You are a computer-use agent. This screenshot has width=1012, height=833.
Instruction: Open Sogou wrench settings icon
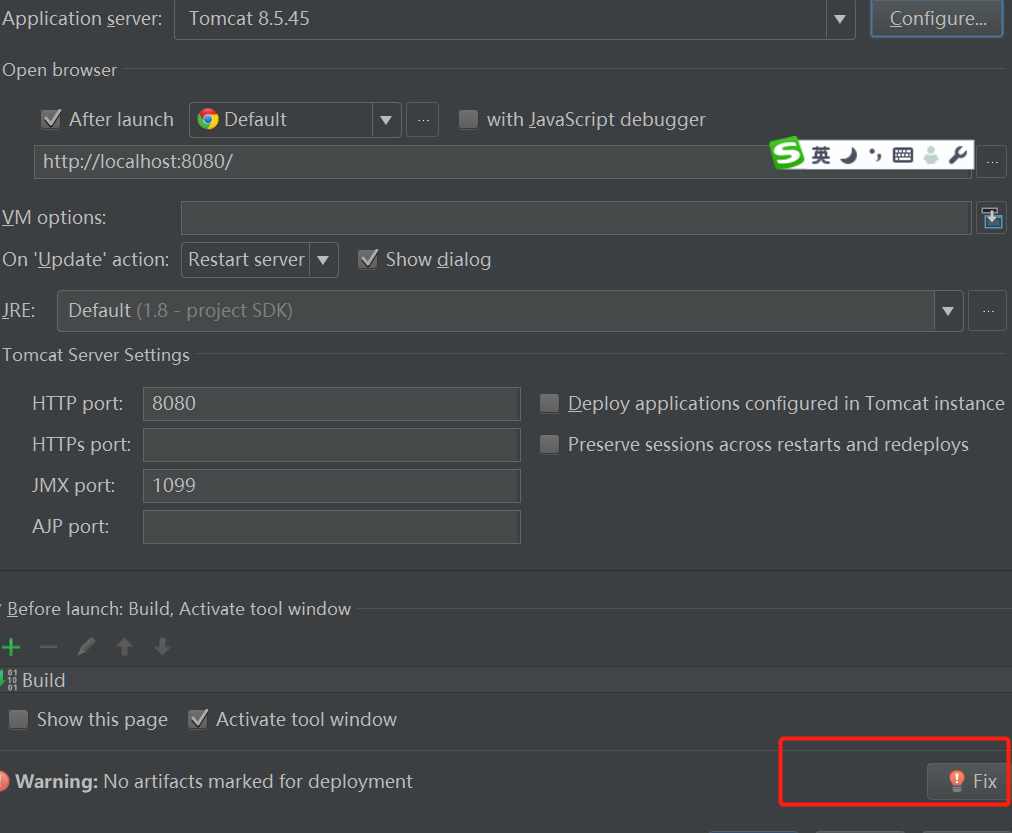coord(958,155)
